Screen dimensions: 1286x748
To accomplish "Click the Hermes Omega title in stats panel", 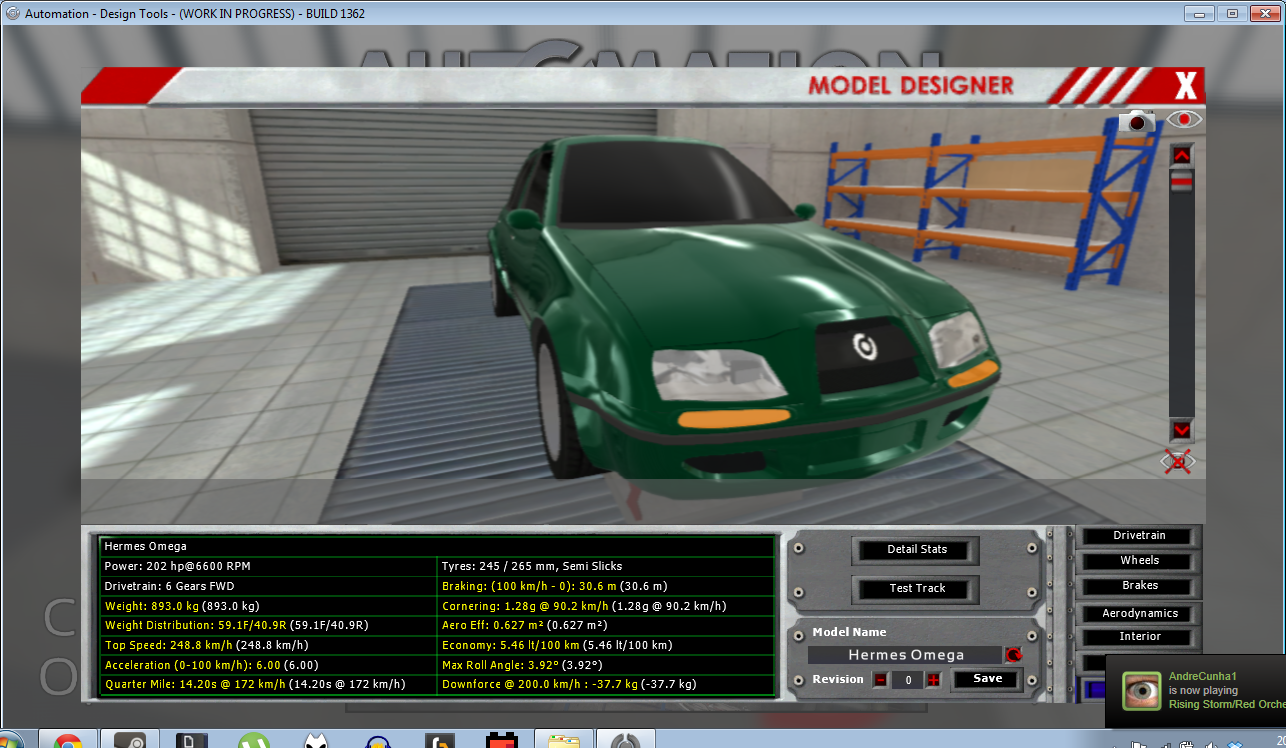I will point(146,547).
